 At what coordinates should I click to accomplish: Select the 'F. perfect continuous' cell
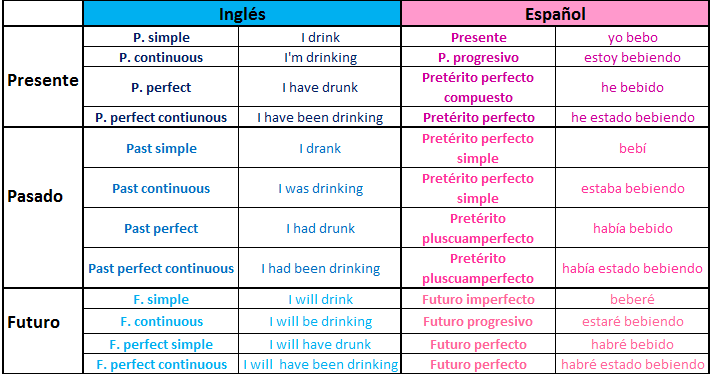(x=161, y=364)
